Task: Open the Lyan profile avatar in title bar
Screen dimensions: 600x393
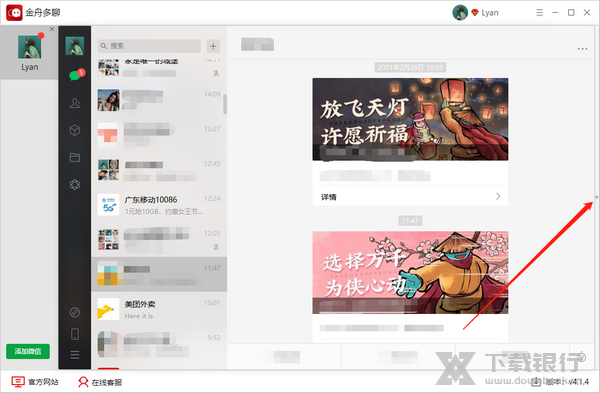Action: coord(460,13)
